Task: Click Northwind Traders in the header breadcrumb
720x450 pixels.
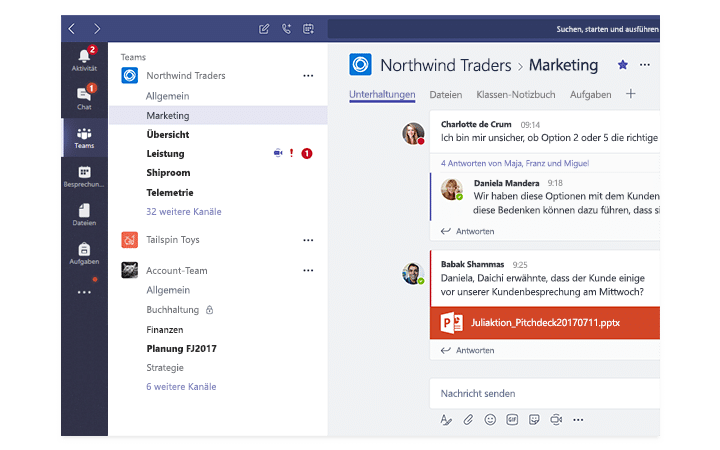Action: pyautogui.click(x=445, y=65)
